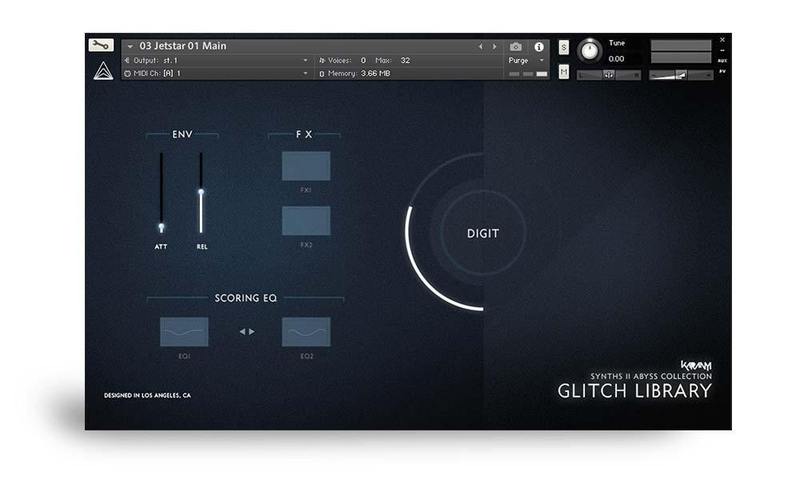Click the aux button at header edge
This screenshot has height=480, width=800.
click(x=722, y=61)
